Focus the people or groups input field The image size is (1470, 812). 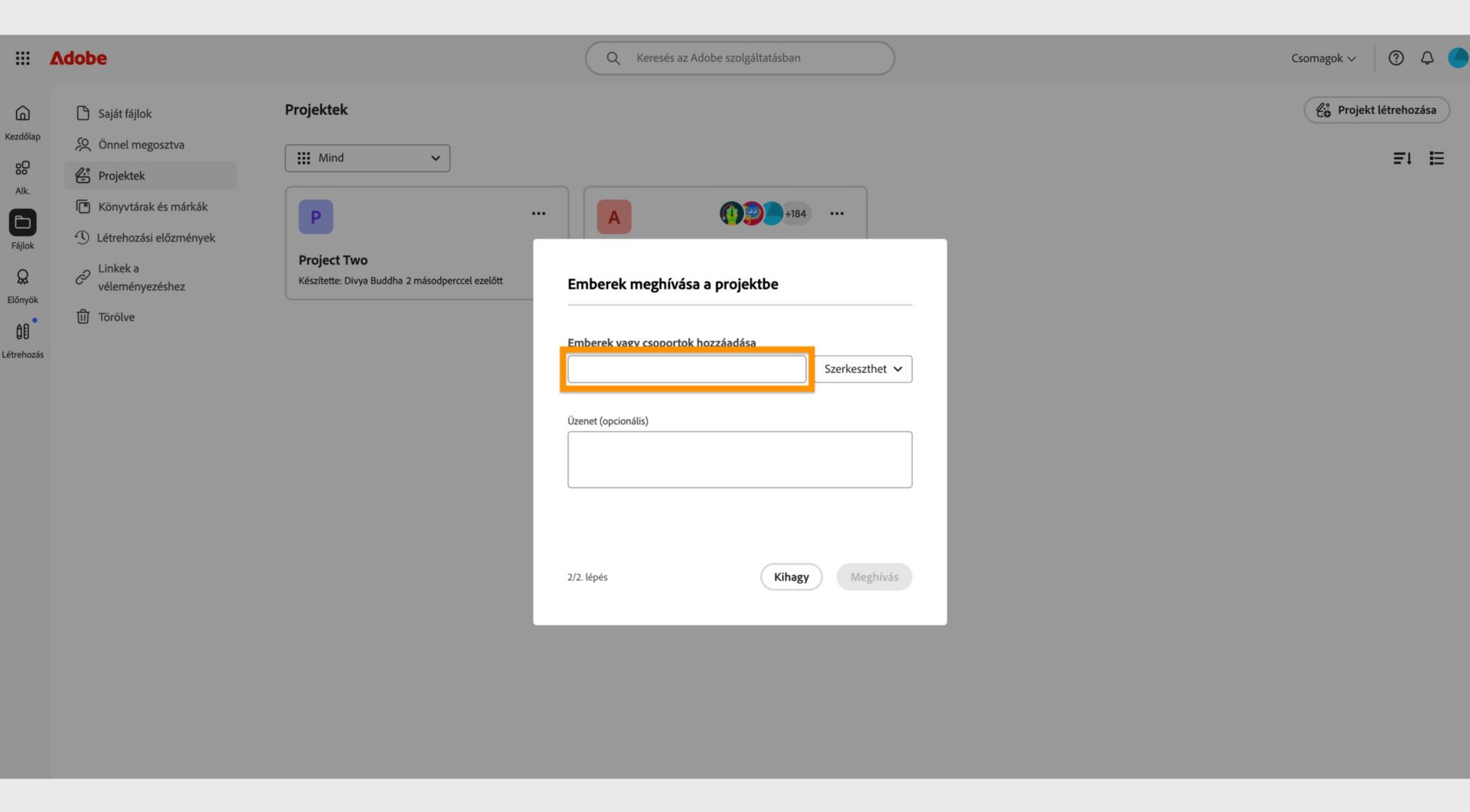click(687, 369)
